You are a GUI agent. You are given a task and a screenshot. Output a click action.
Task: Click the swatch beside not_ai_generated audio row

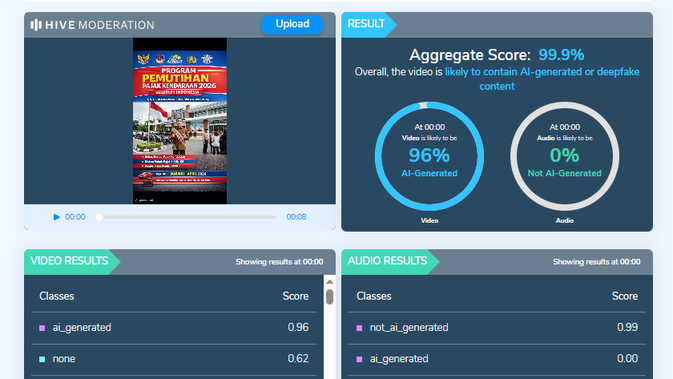click(x=359, y=328)
